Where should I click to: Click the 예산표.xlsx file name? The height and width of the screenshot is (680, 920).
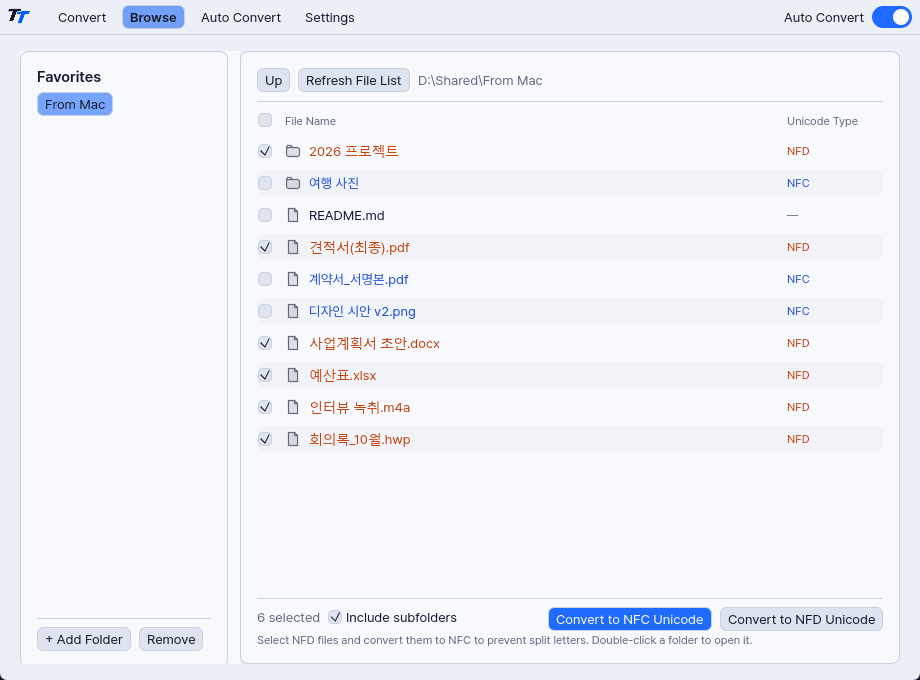click(343, 375)
